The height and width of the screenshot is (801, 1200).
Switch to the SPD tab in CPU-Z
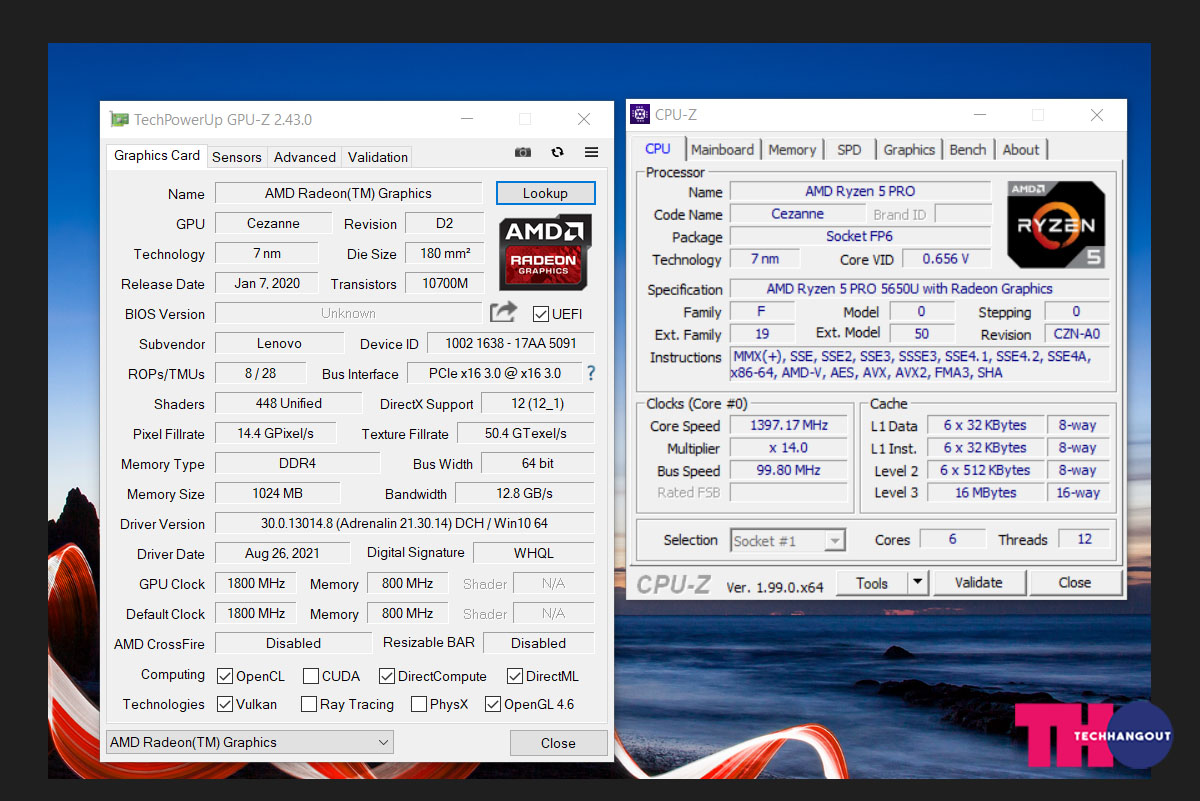[x=849, y=150]
